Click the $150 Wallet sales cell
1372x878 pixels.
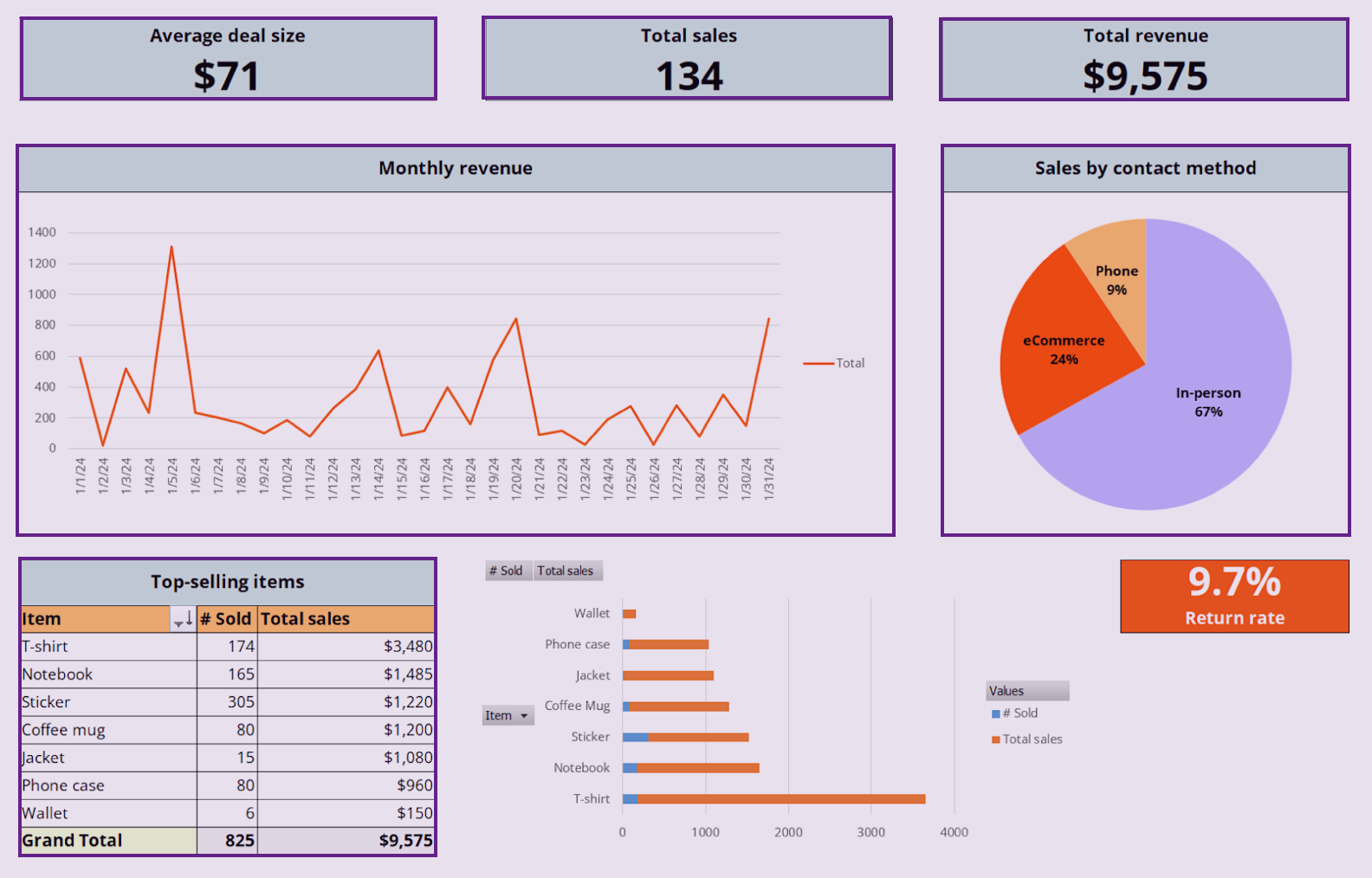[346, 813]
